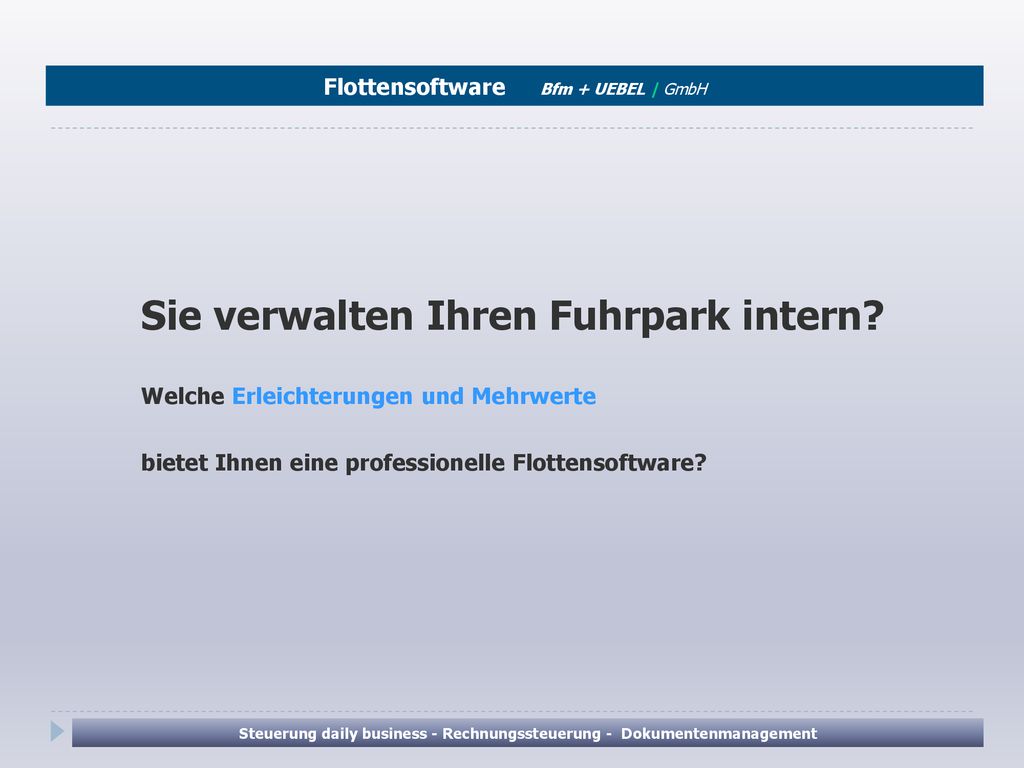Viewport: 1024px width, 768px height.
Task: Click line 'bietet Ihnen eine professionelle Flottensoftware?'
Action: (424, 463)
